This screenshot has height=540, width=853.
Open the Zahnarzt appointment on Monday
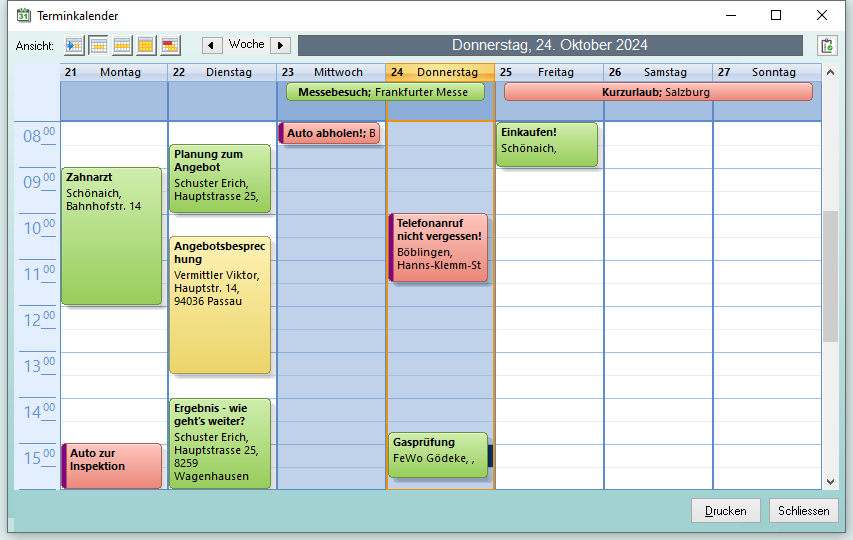[111, 235]
